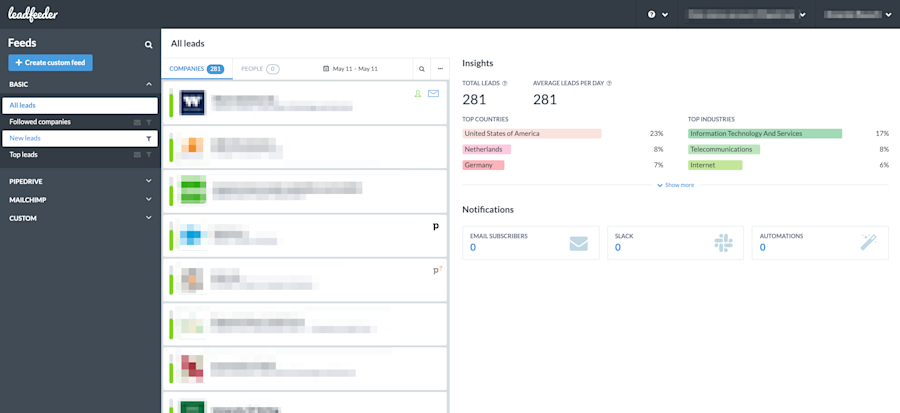Expand the CUSTOM feeds section

pos(80,219)
